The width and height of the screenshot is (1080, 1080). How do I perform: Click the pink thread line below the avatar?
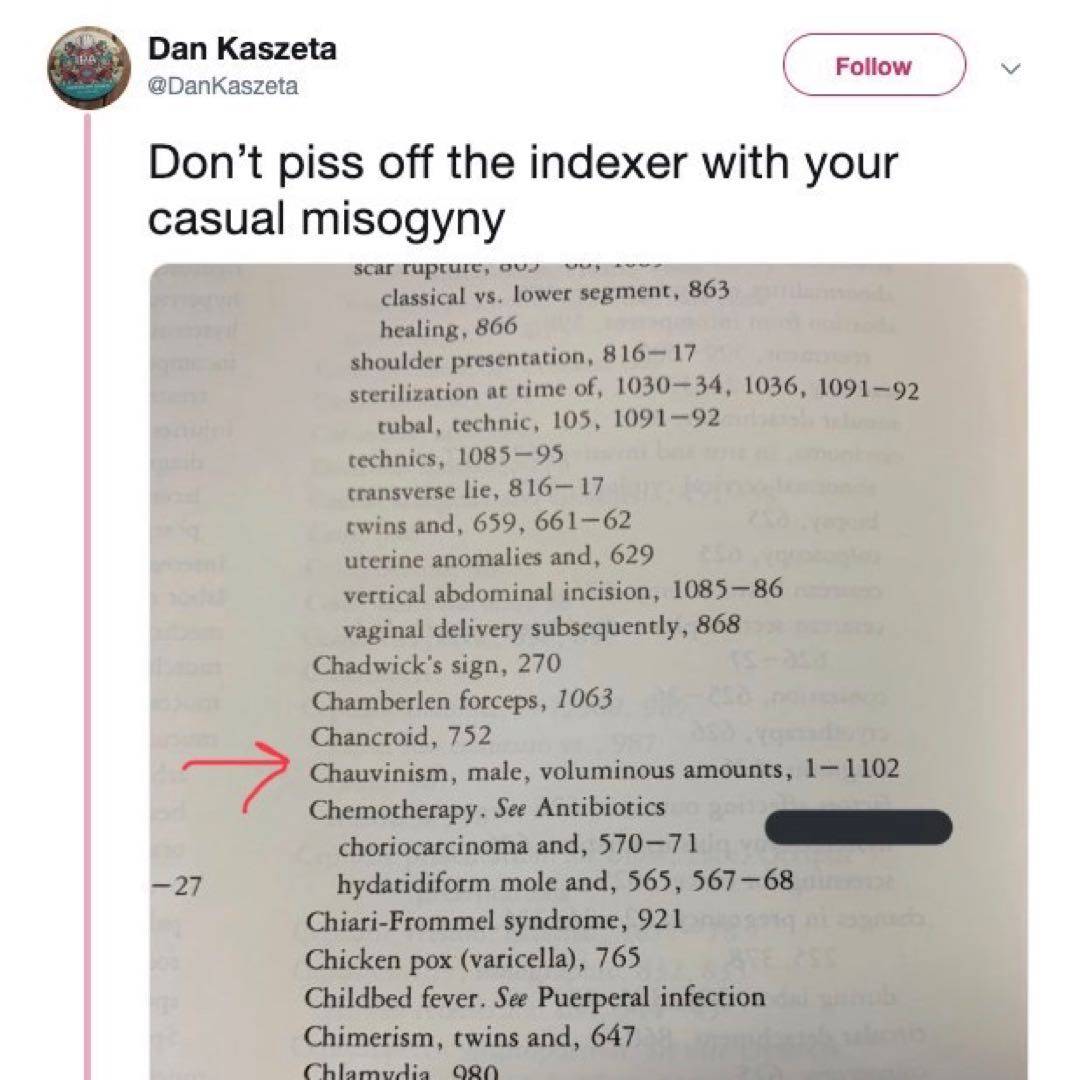(x=89, y=600)
